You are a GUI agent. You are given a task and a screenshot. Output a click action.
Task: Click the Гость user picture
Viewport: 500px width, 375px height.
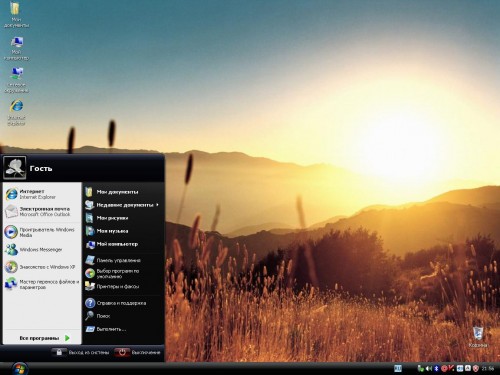coord(15,168)
